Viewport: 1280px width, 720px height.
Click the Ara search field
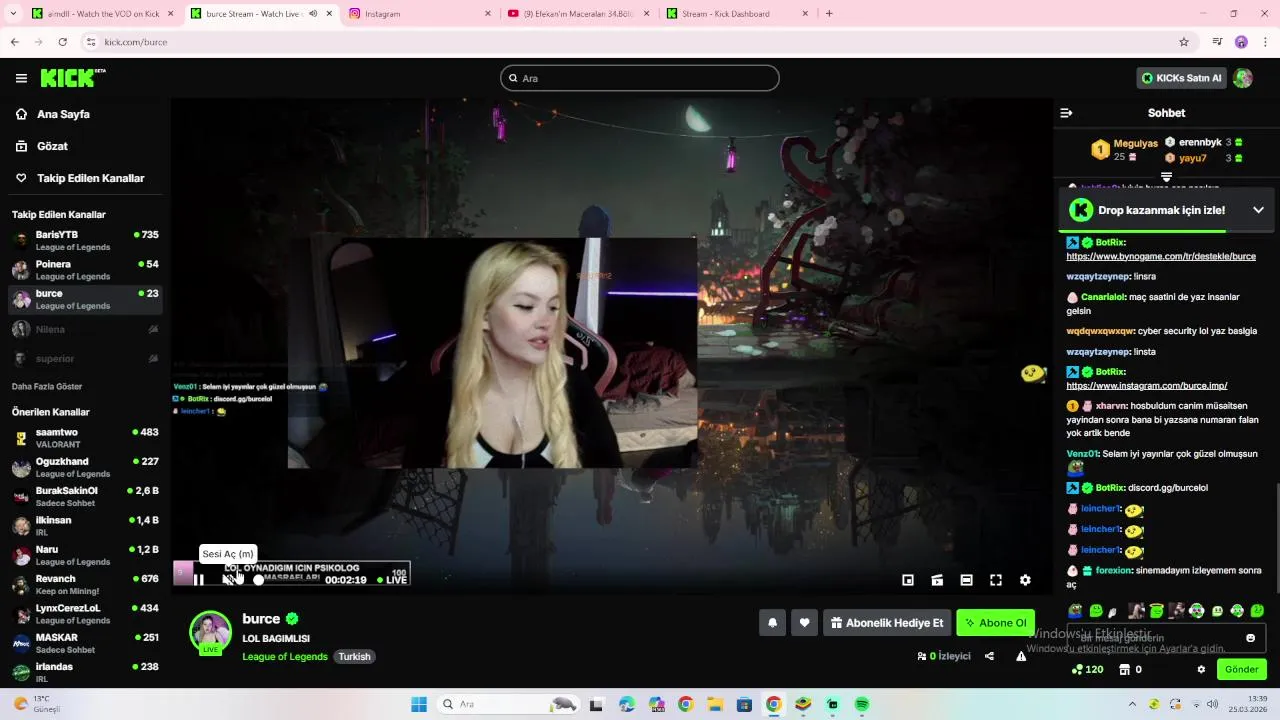coord(640,78)
